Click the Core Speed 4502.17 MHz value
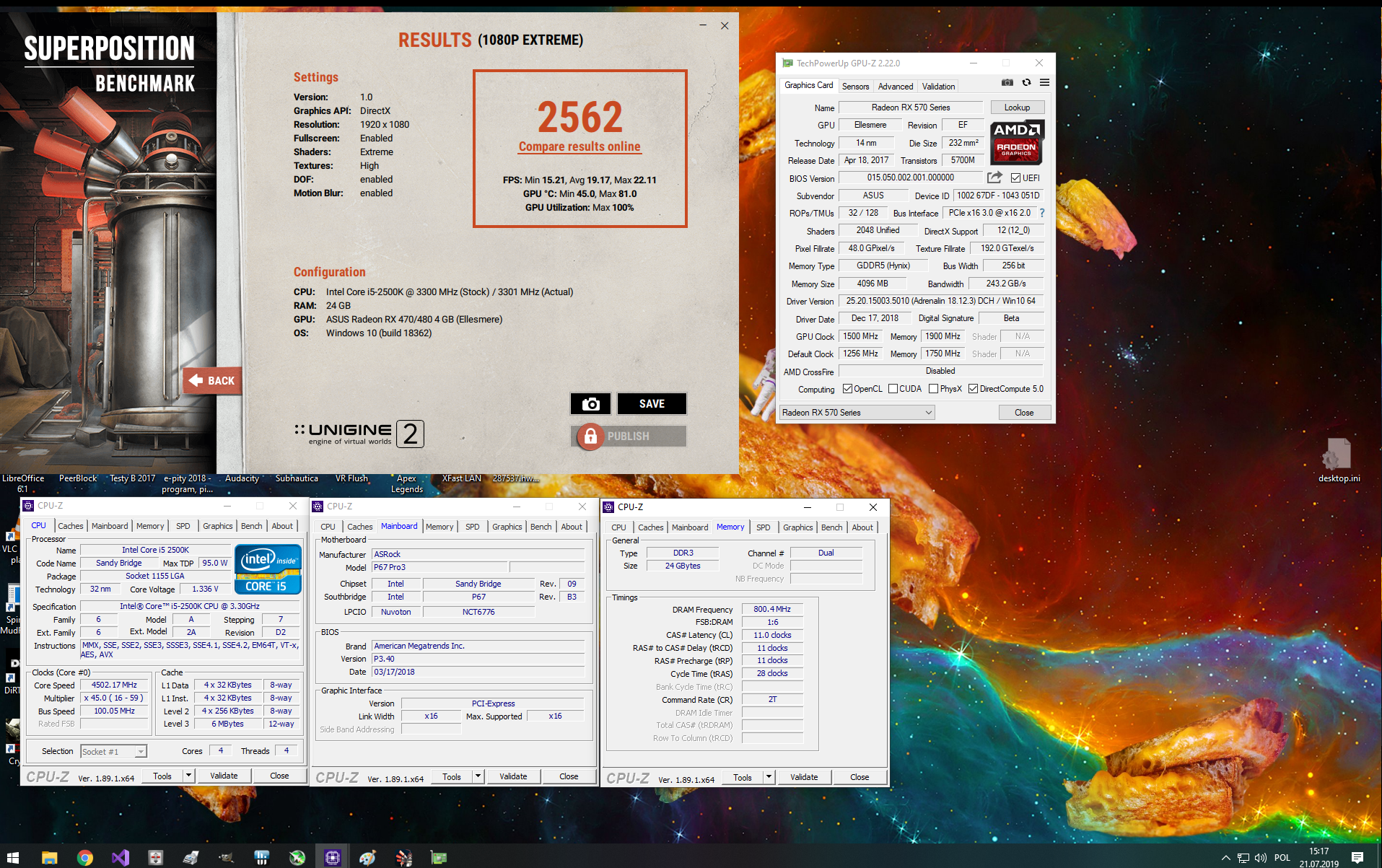This screenshot has height=868, width=1382. click(x=114, y=685)
